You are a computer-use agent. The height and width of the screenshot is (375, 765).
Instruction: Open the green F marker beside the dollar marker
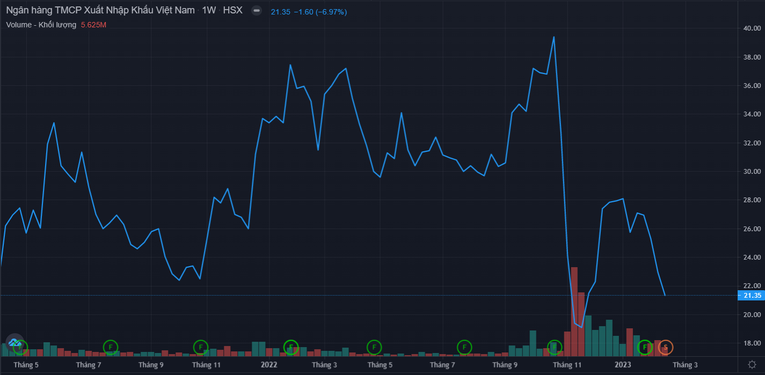tap(645, 347)
